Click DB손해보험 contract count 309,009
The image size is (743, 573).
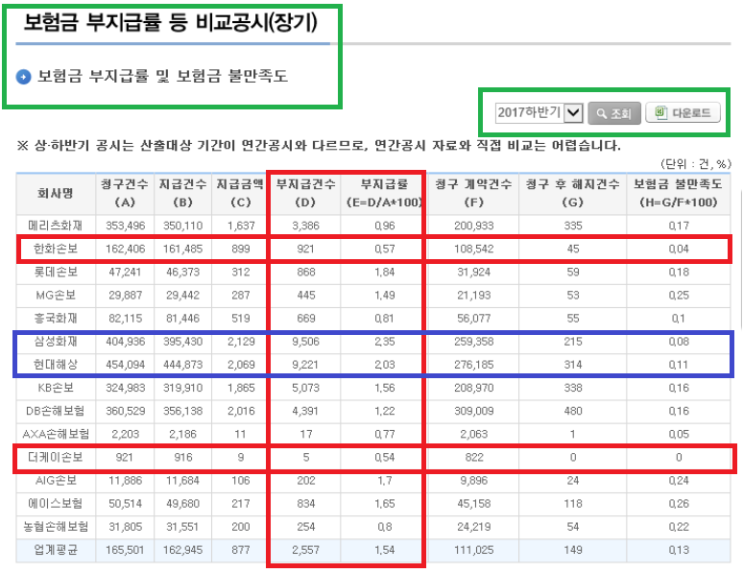(x=474, y=411)
